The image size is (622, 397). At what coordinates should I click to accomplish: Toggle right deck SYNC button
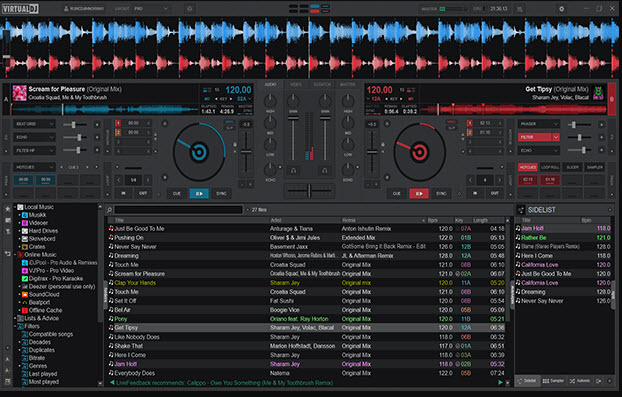pos(441,194)
